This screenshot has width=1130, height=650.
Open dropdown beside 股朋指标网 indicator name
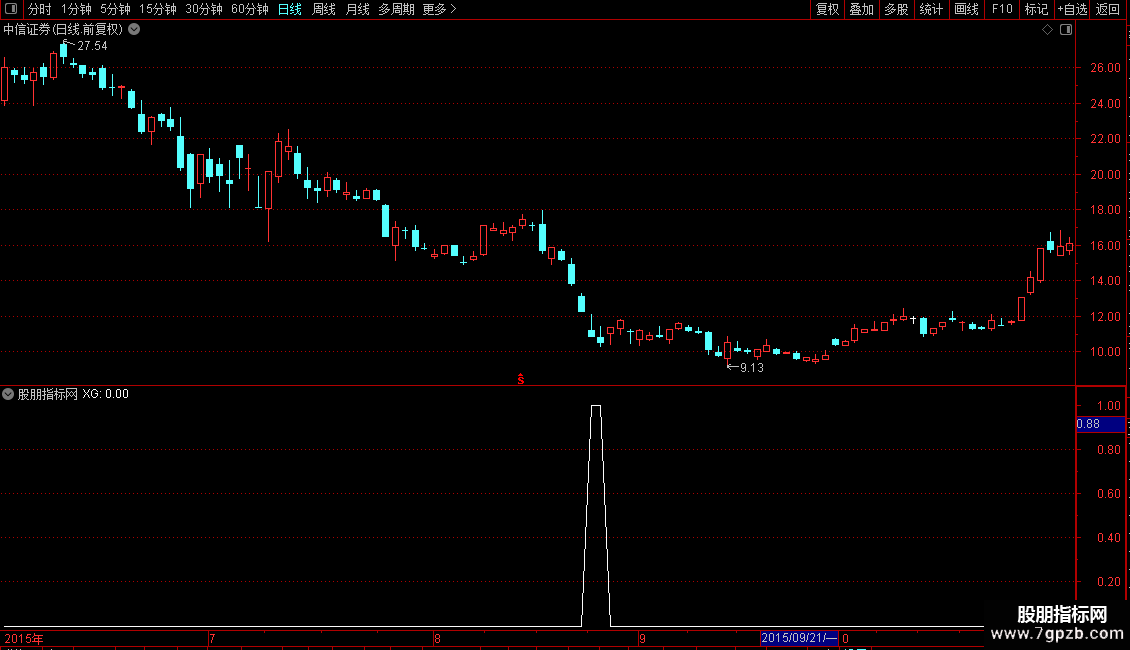click(8, 394)
